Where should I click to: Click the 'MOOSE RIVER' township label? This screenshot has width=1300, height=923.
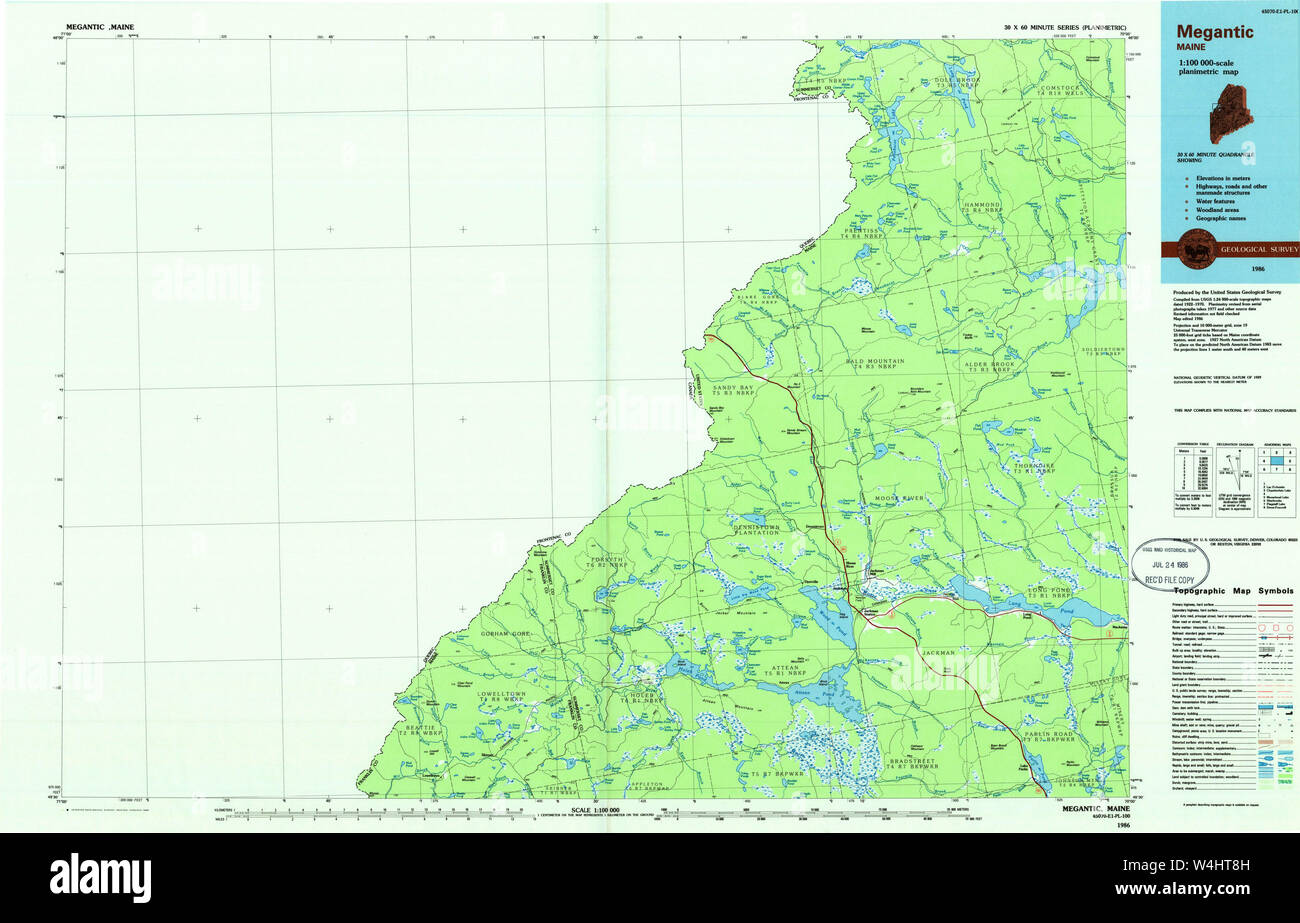[897, 497]
